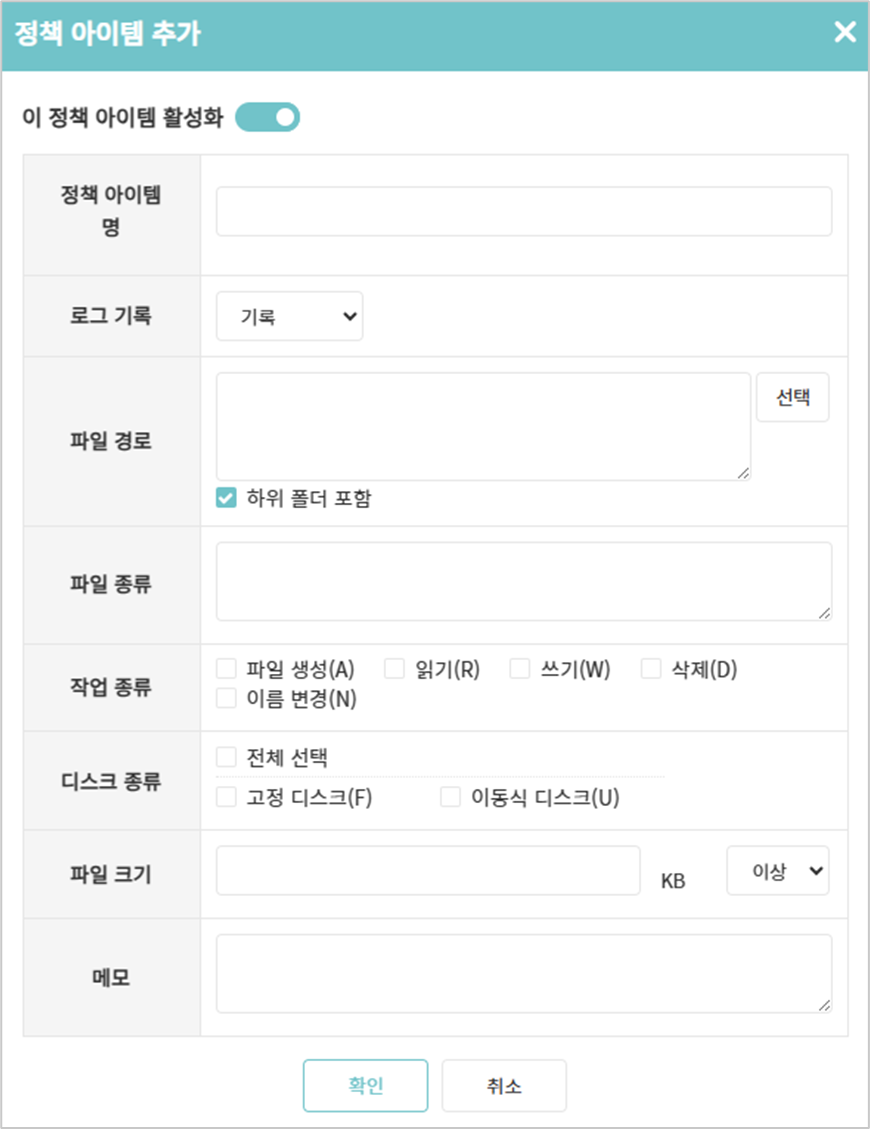Click the 취소 button
This screenshot has height=1129, width=870.
click(x=504, y=1086)
